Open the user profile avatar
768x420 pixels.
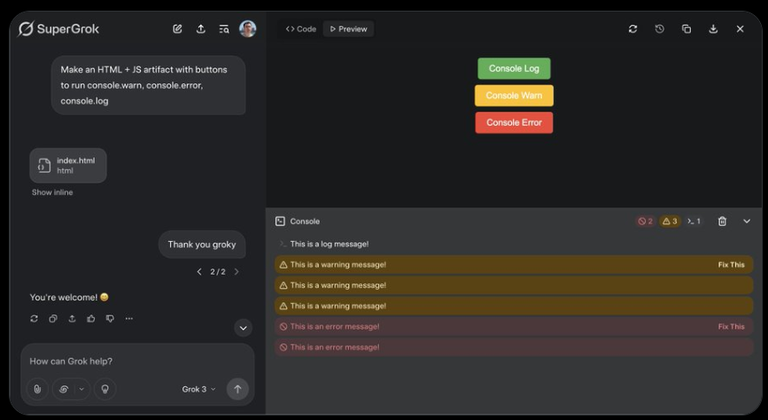pyautogui.click(x=248, y=29)
